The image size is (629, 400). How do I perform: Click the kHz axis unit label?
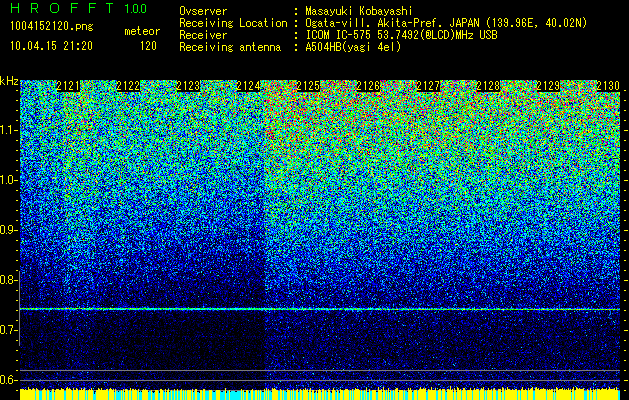click(9, 81)
